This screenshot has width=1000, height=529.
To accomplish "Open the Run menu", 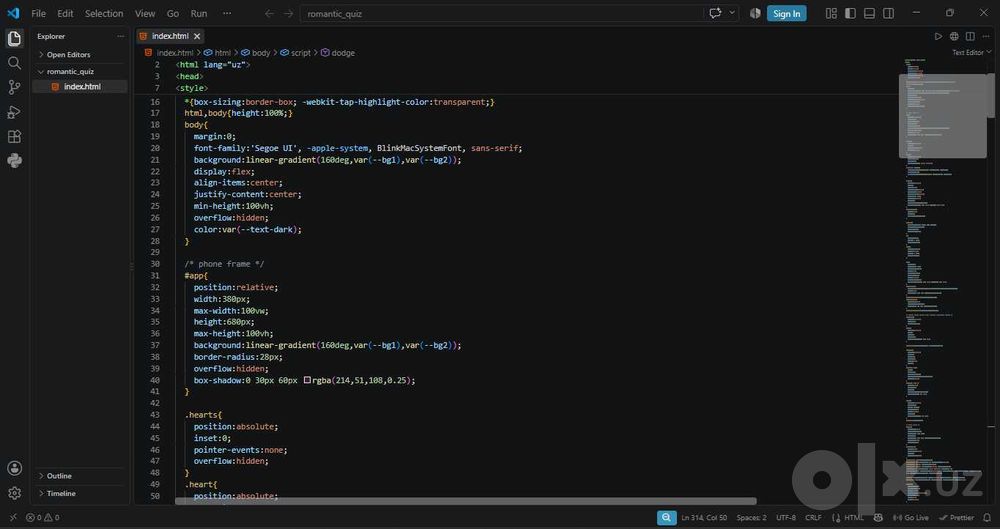I will [x=199, y=13].
